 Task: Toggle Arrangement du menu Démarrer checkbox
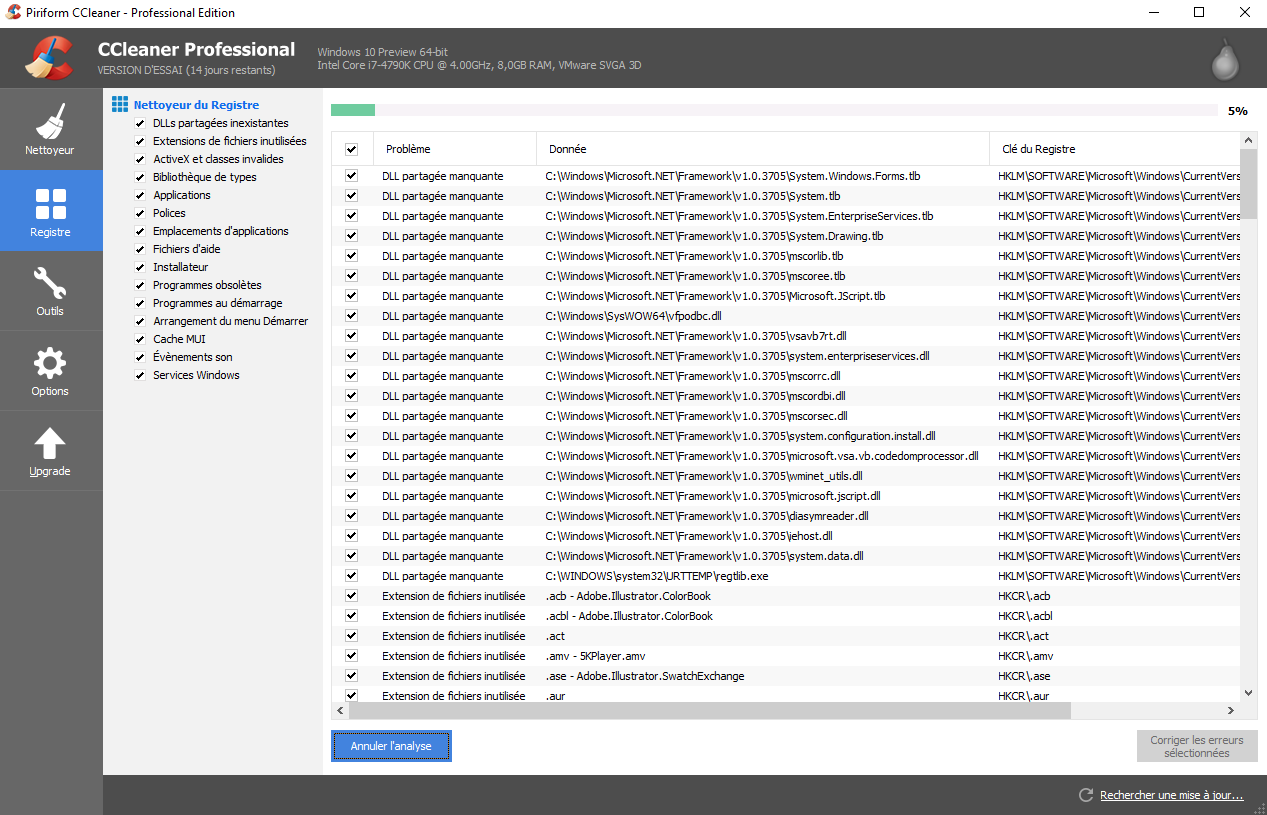(x=140, y=321)
